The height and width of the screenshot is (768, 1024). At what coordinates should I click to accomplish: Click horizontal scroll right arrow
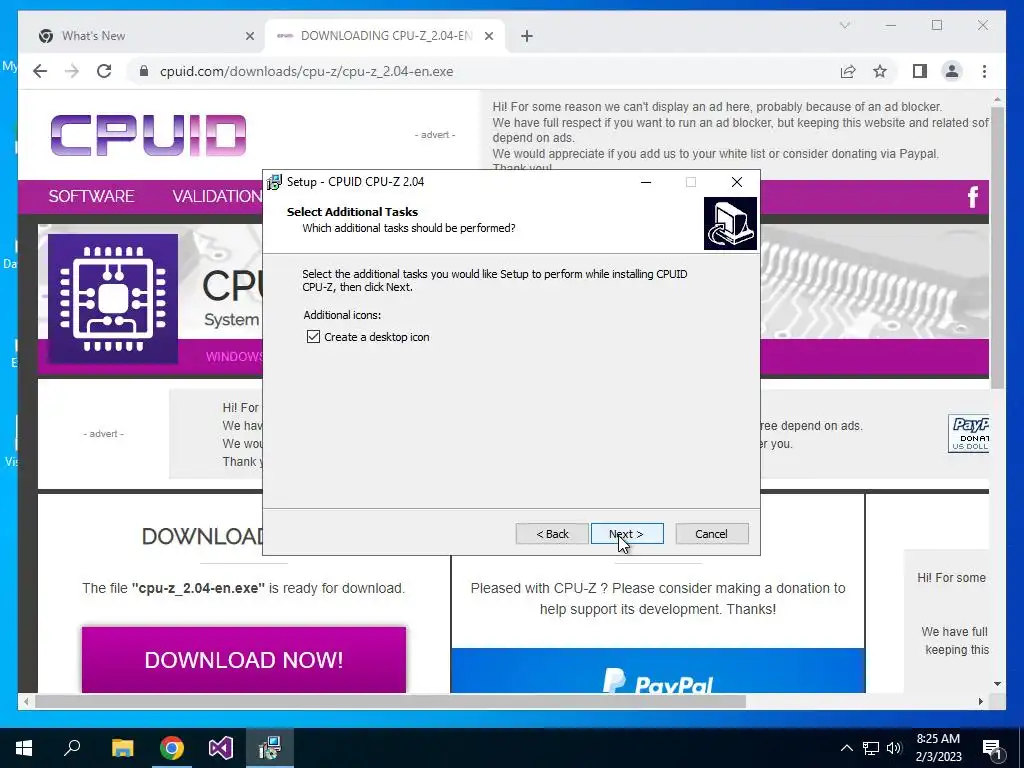[x=981, y=701]
